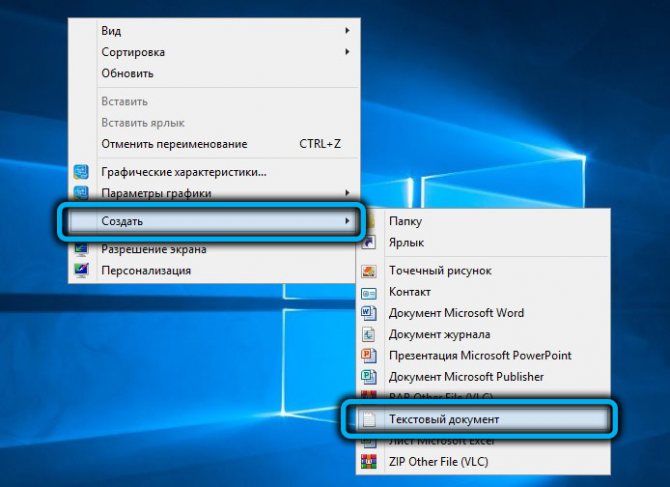Create a Точечный рисунок file
This screenshot has width=670, height=487.
click(483, 270)
